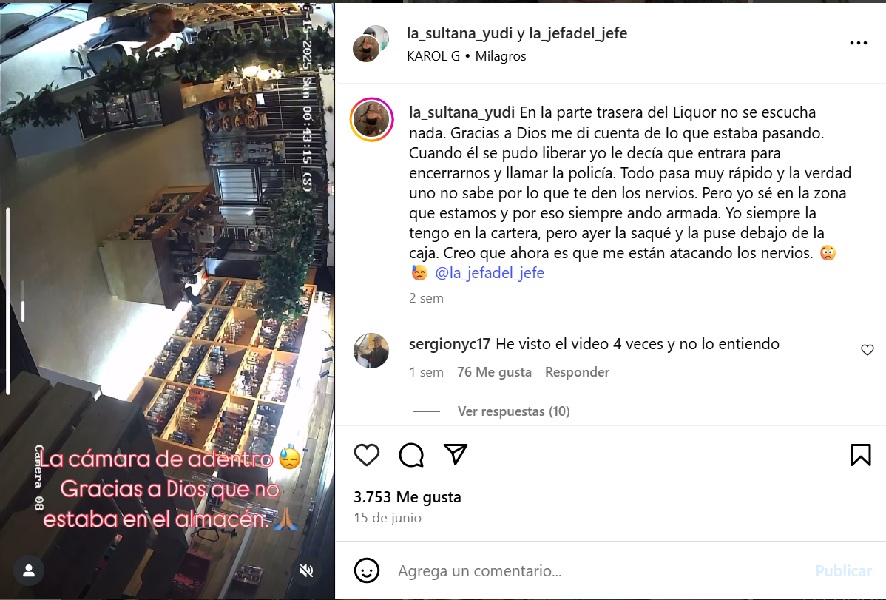886x600 pixels.
Task: View the 76 Me gusta comment likes
Action: click(x=494, y=372)
